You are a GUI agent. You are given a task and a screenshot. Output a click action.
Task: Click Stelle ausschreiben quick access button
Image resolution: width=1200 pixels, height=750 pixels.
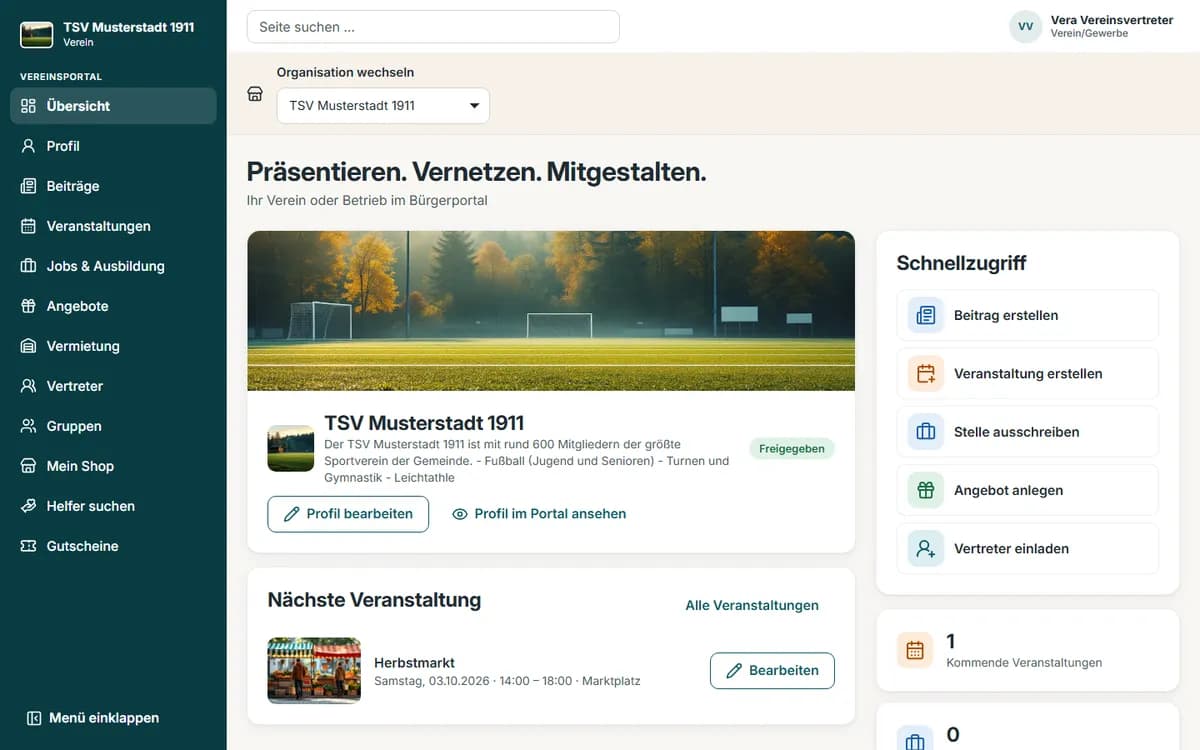coord(1028,432)
